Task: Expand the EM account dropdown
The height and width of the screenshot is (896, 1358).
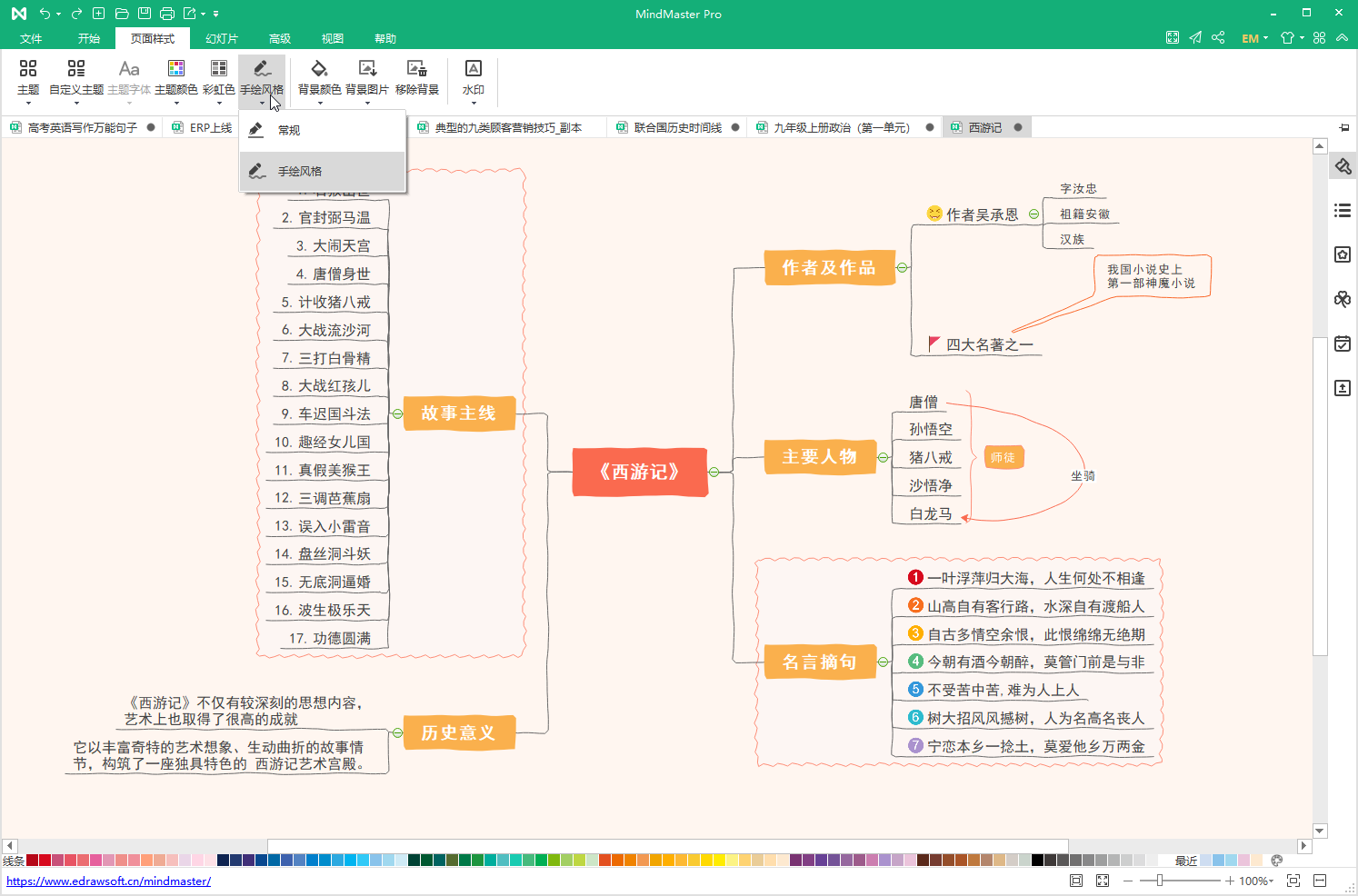Action: tap(1255, 38)
